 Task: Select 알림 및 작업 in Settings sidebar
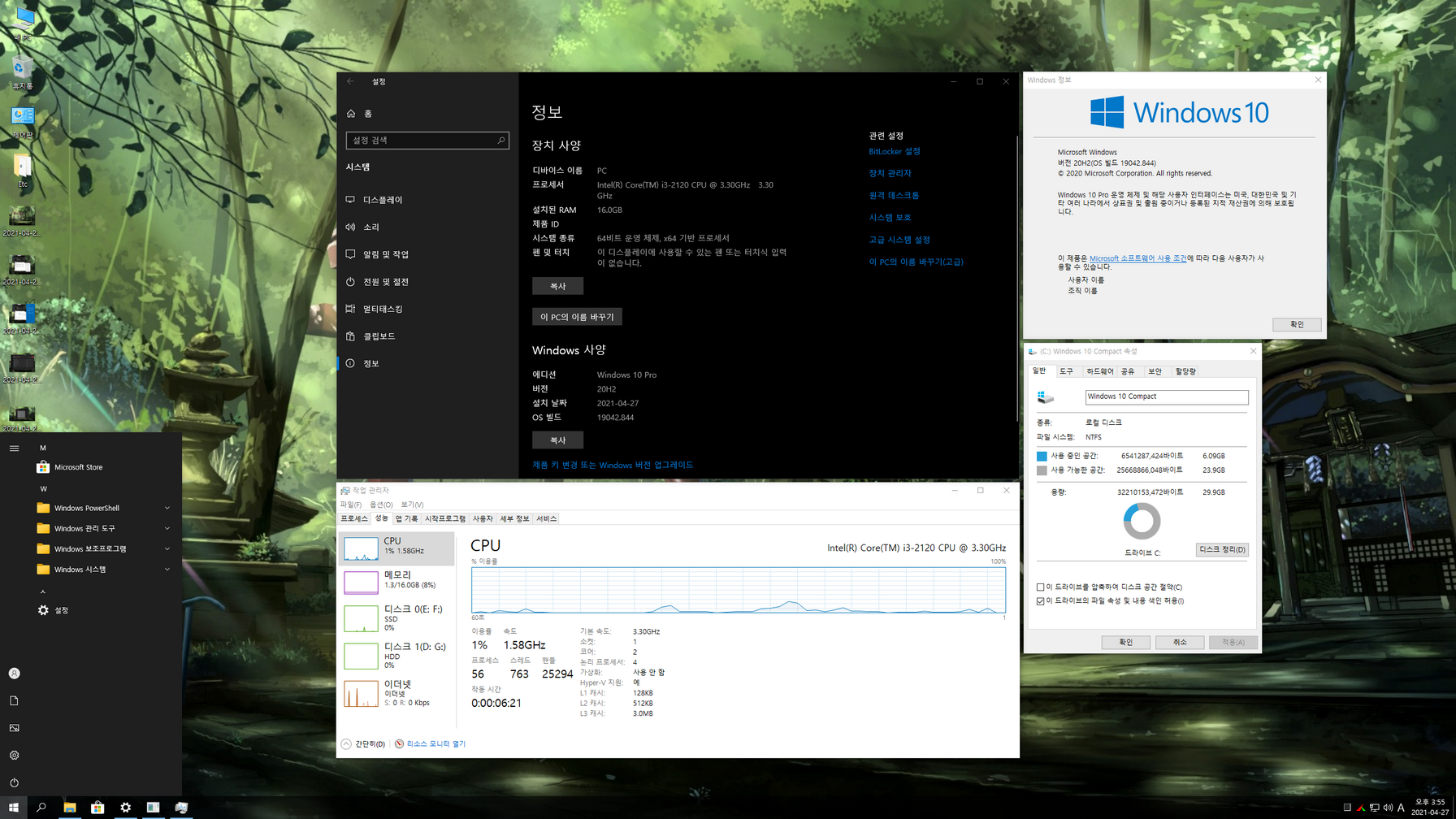coord(427,254)
